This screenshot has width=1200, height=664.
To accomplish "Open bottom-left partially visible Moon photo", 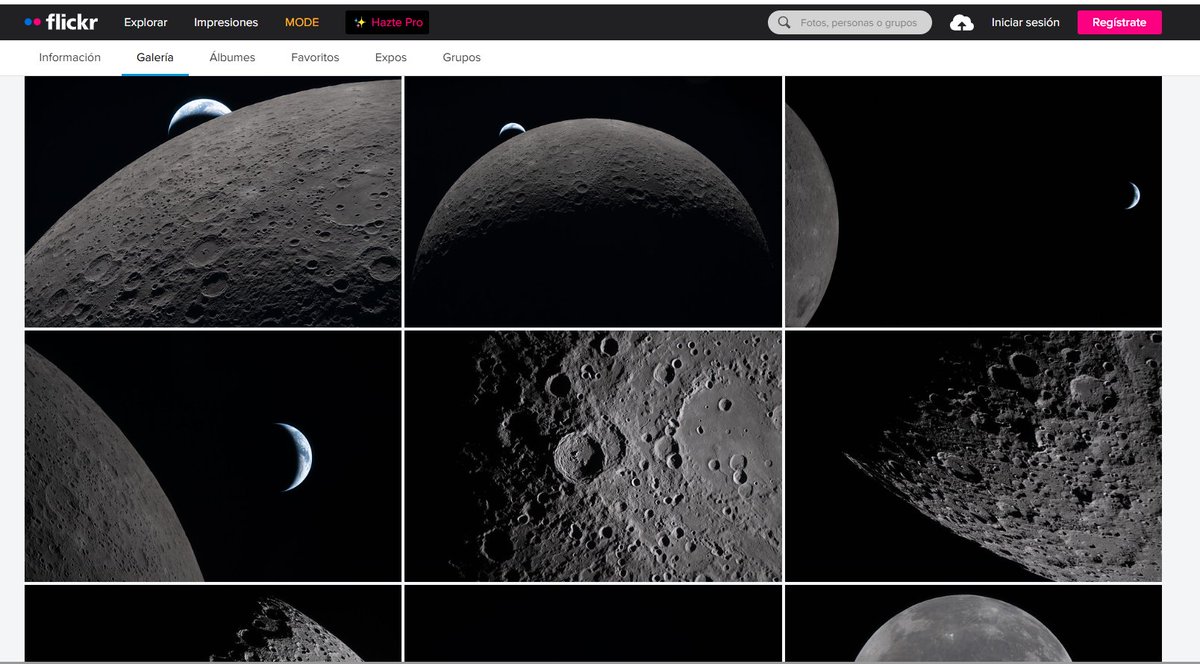I will click(x=213, y=623).
